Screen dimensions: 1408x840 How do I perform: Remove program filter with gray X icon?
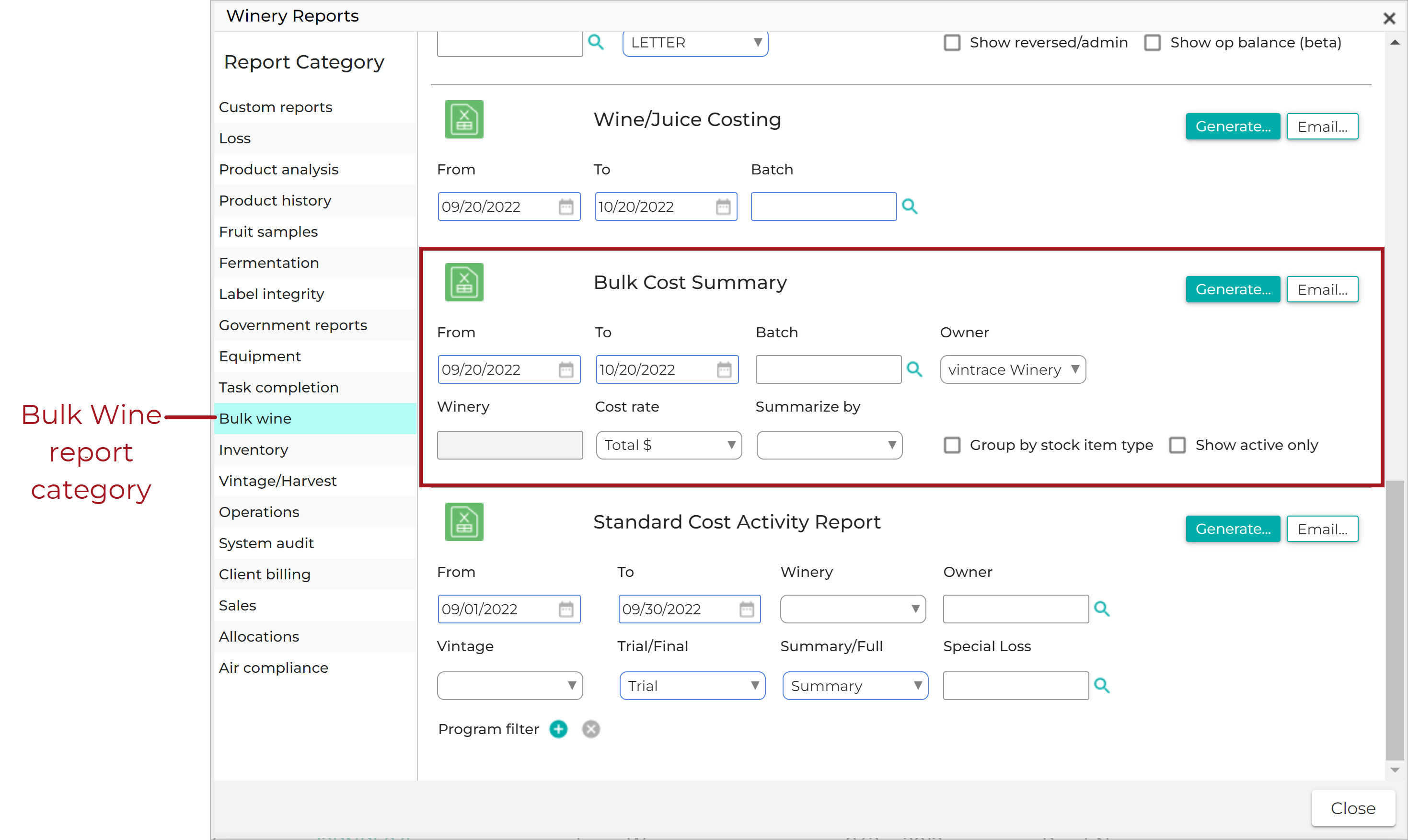pyautogui.click(x=590, y=729)
